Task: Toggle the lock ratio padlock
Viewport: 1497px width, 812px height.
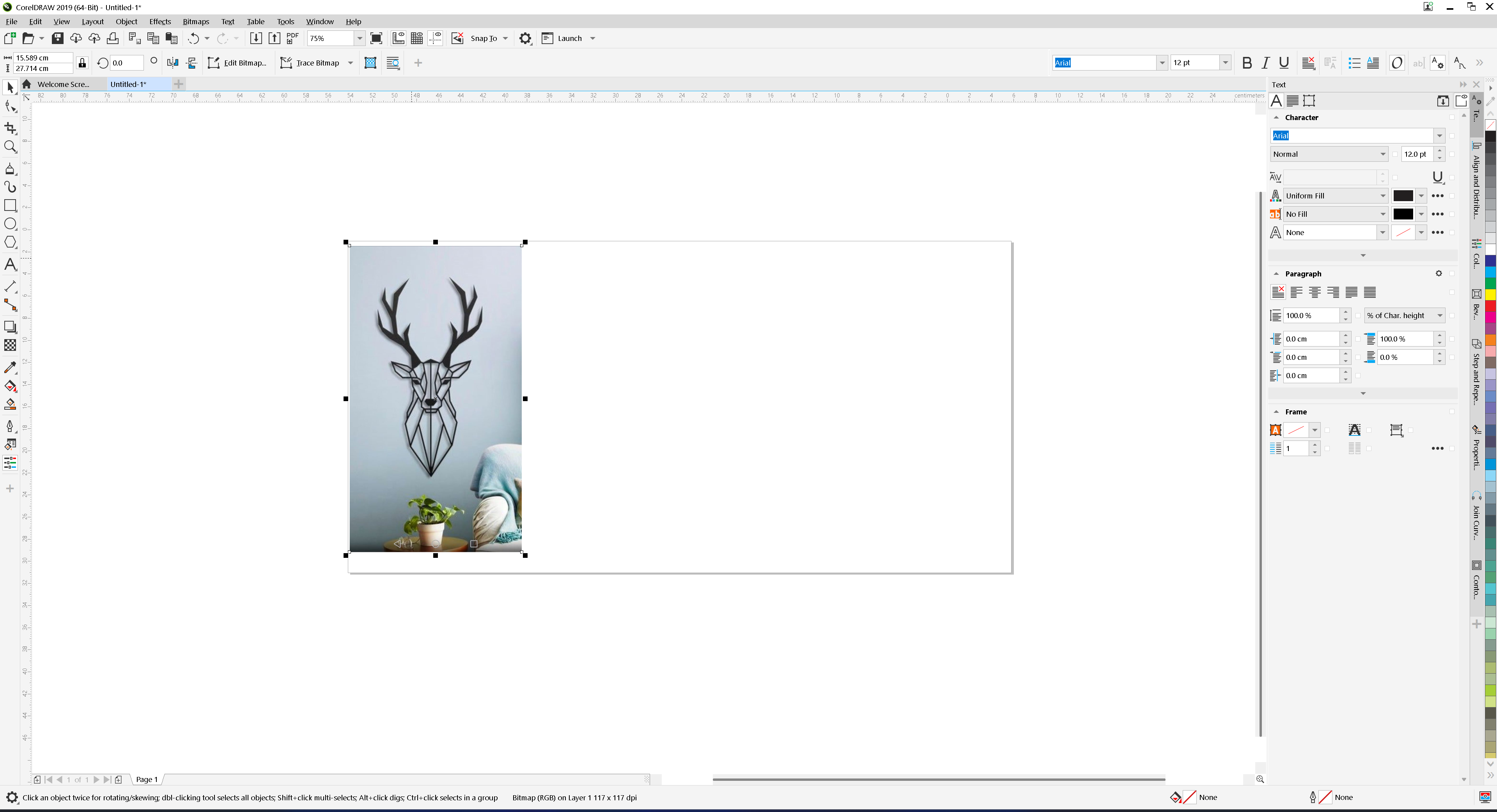Action: click(x=82, y=63)
